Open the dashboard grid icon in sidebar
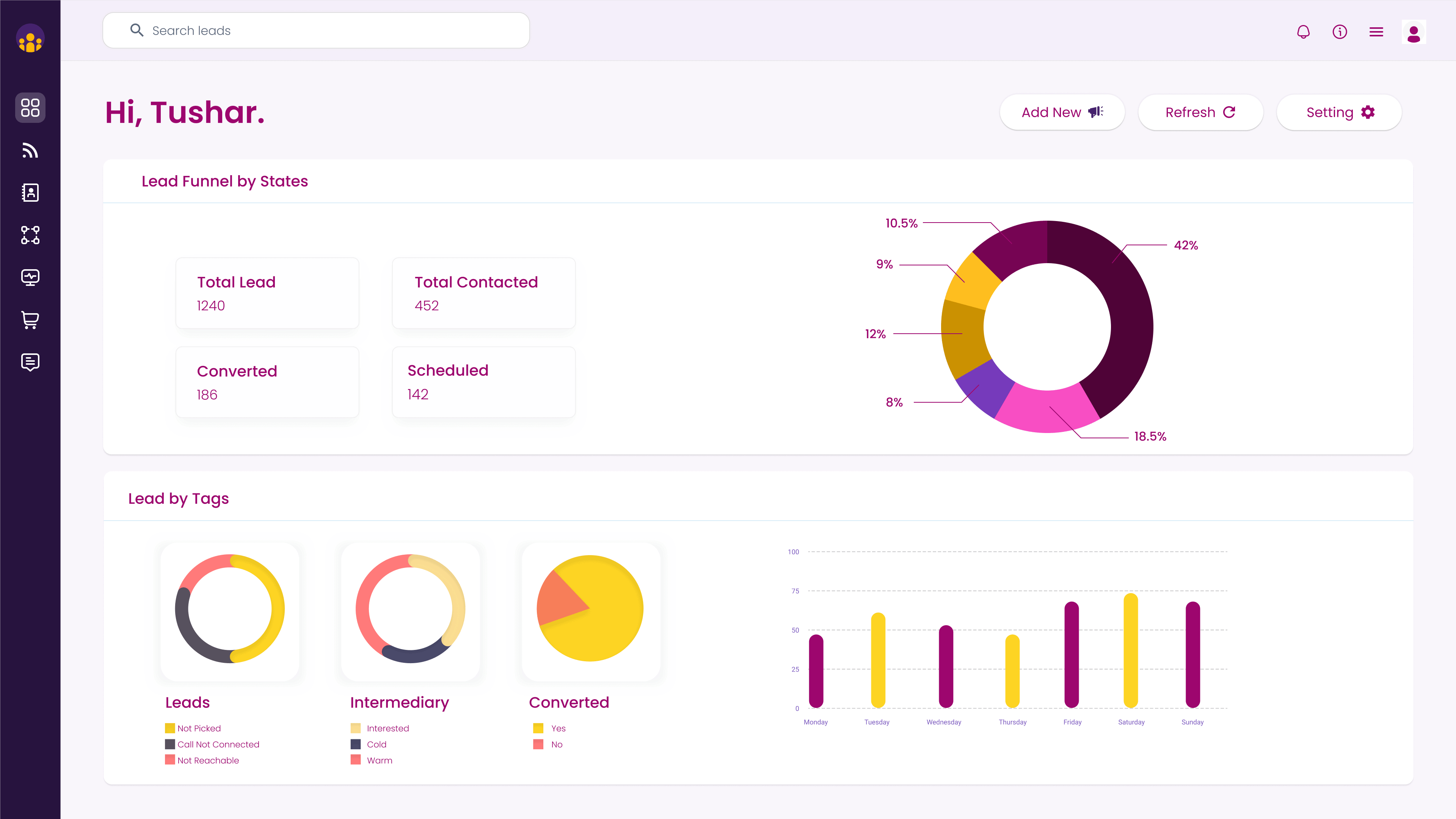This screenshot has width=1456, height=819. (30, 107)
